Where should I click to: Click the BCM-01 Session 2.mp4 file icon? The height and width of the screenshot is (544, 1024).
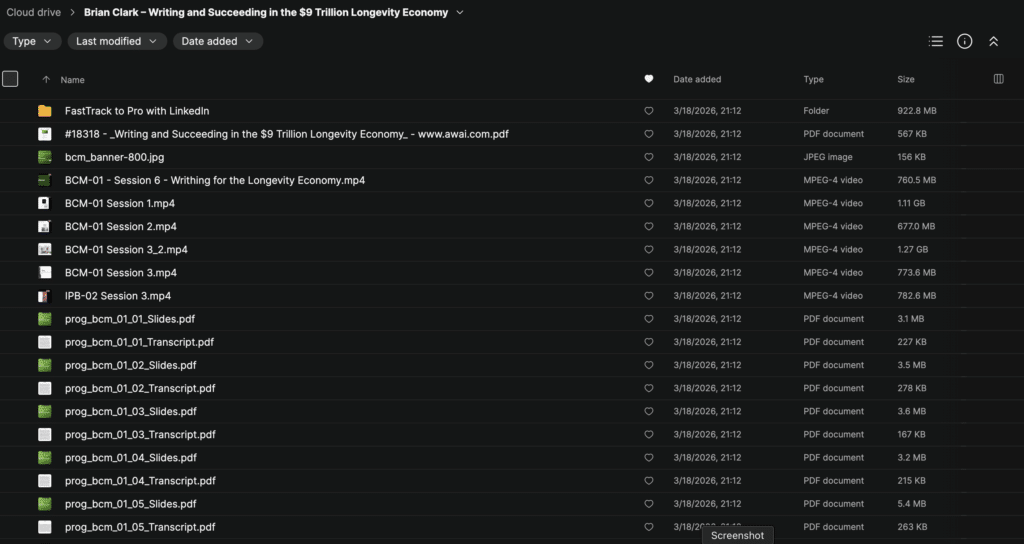(x=44, y=227)
